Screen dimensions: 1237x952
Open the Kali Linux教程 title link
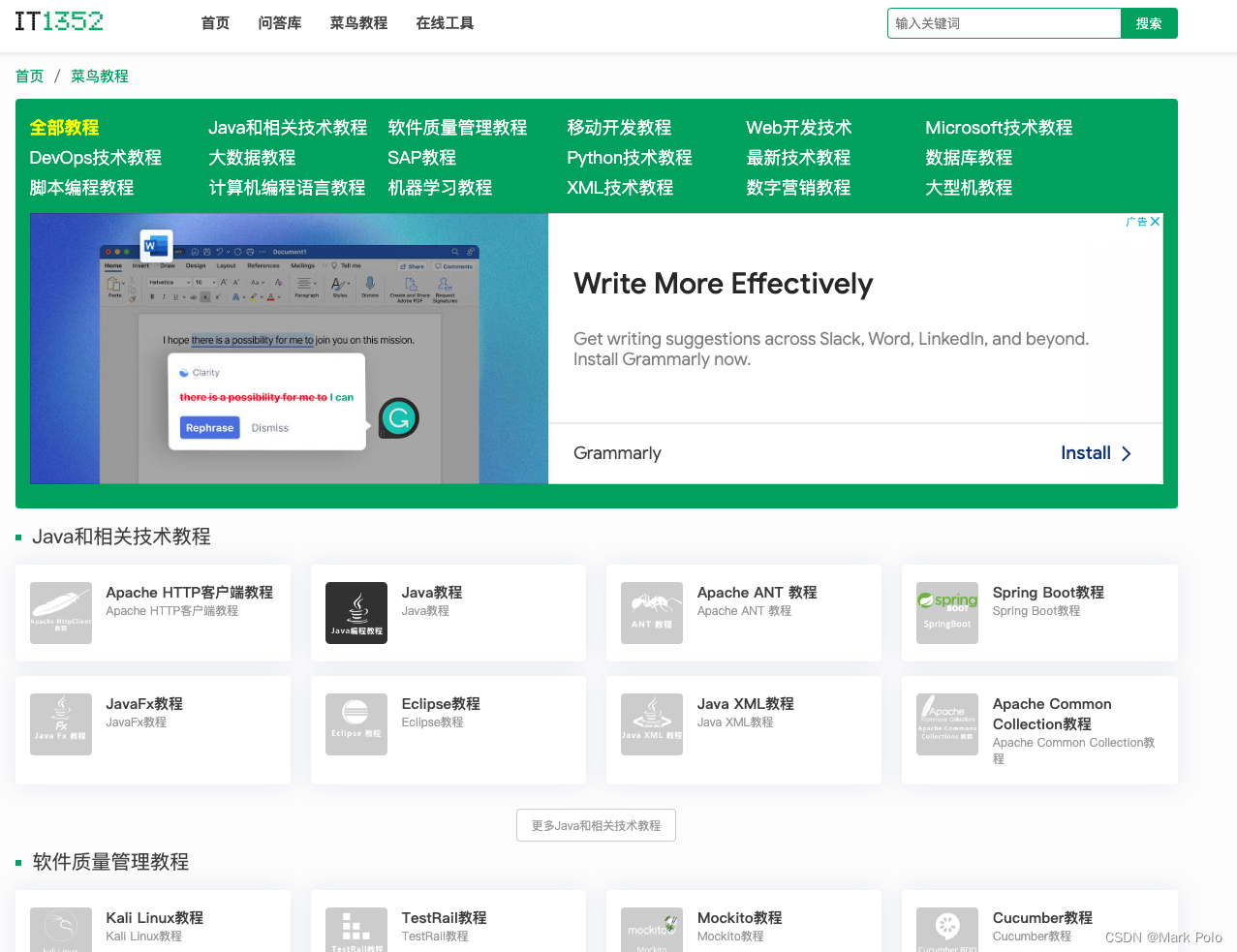155,918
